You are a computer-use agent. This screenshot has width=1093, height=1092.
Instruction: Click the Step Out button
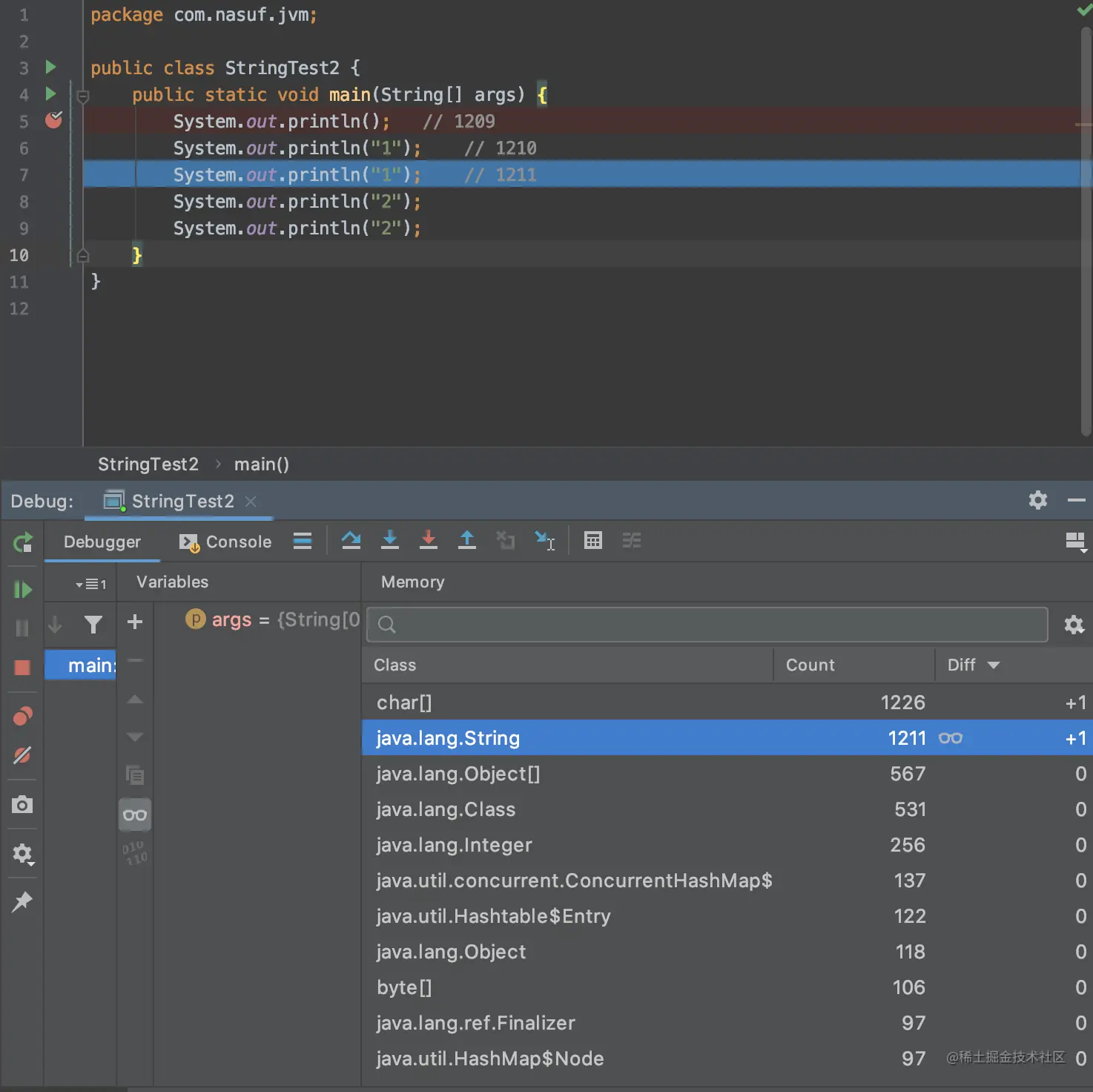(x=467, y=541)
